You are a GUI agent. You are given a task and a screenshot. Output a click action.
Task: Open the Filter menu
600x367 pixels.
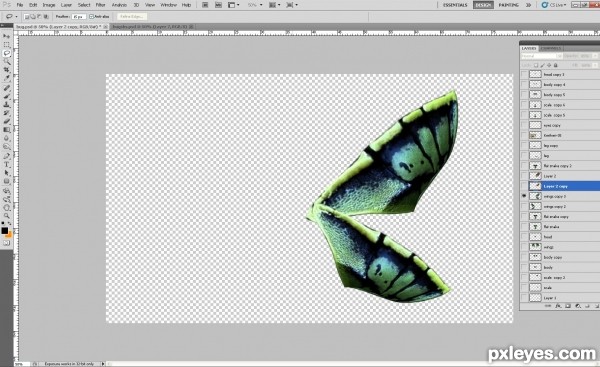coord(100,5)
